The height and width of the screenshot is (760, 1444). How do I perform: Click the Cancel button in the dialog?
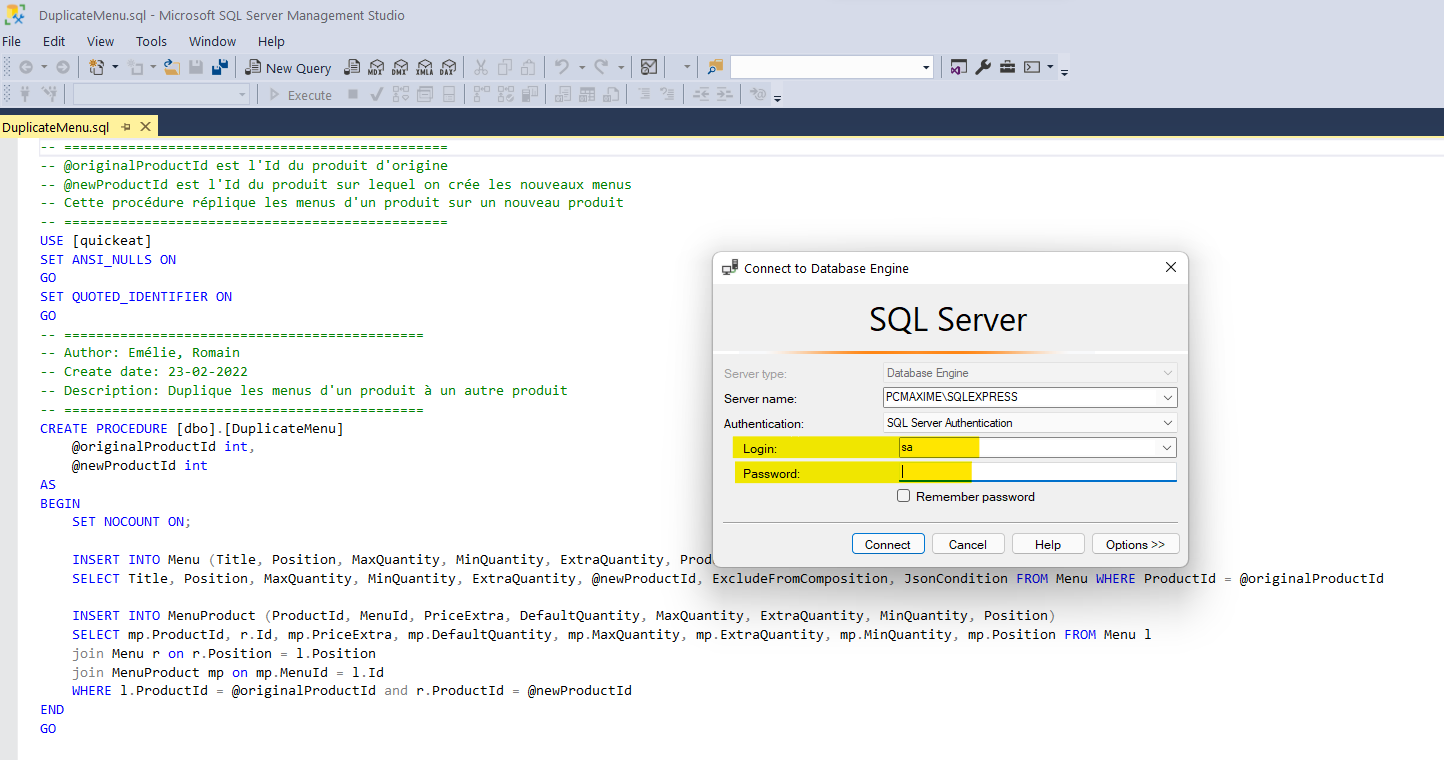point(968,544)
